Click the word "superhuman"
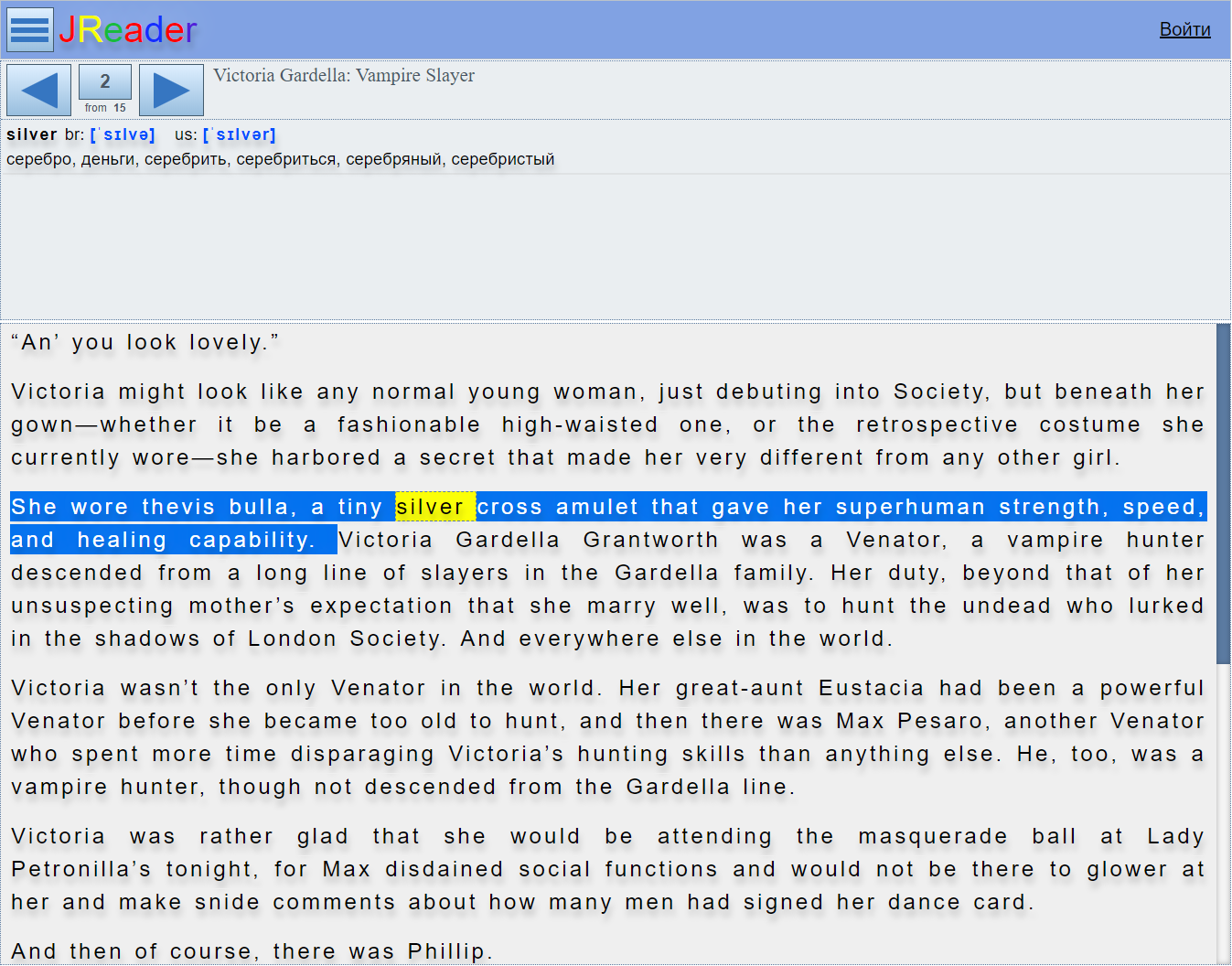Screen dimensions: 1232x966 911,507
